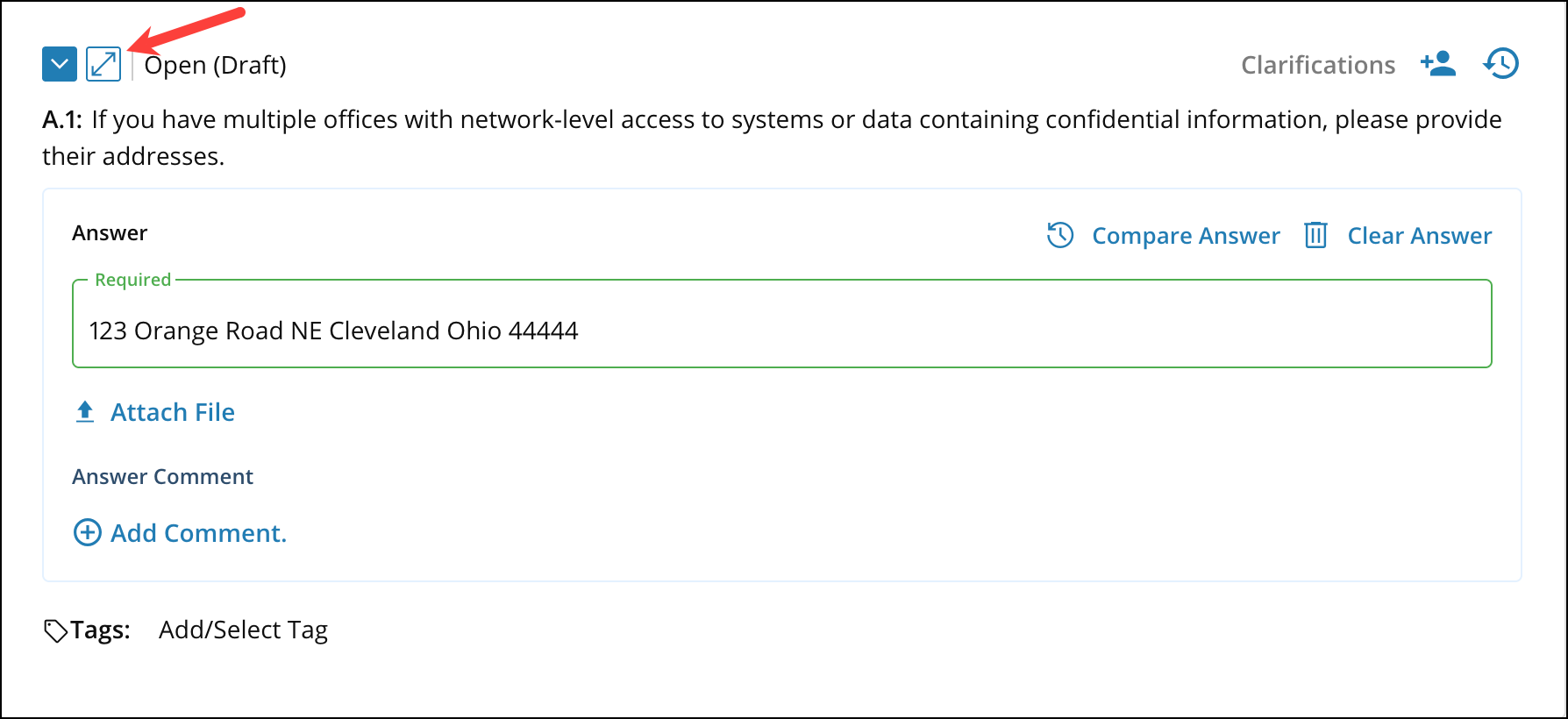This screenshot has width=1568, height=719.
Task: Click the tag icon beside Tags
Action: tap(56, 630)
